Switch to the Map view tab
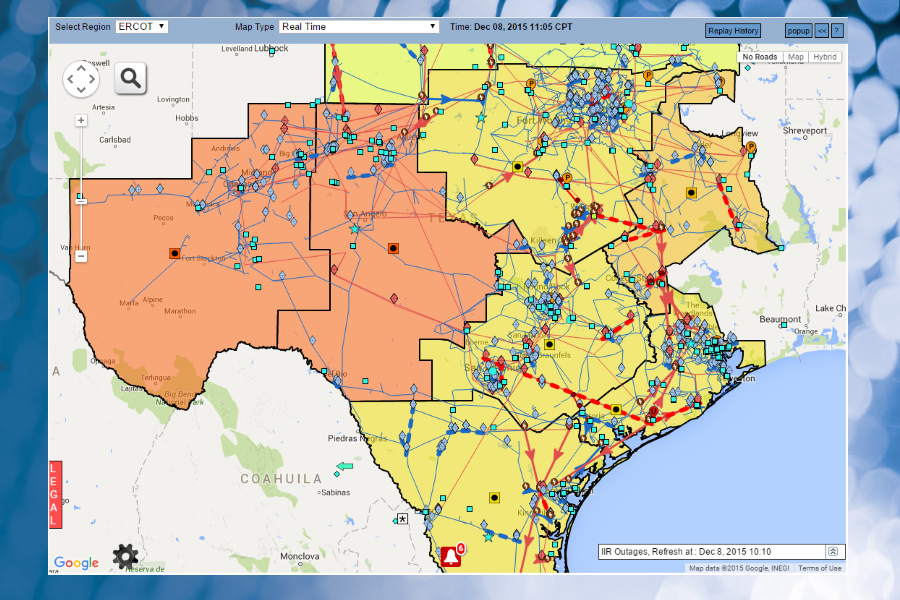This screenshot has width=900, height=600. coord(796,57)
